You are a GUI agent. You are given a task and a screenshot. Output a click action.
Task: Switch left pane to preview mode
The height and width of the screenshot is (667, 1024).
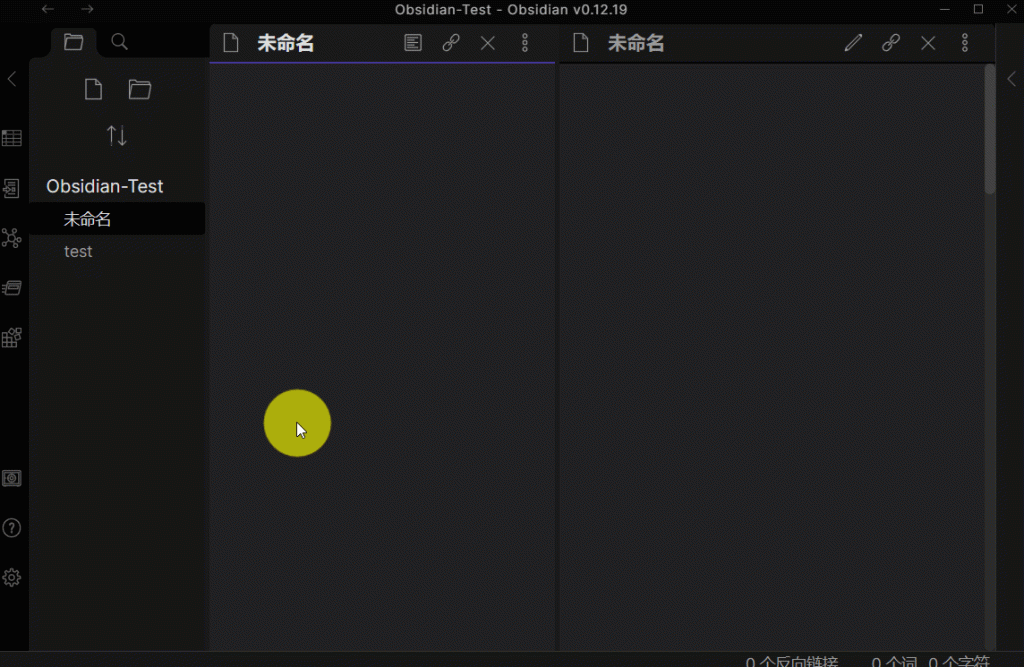click(x=413, y=43)
